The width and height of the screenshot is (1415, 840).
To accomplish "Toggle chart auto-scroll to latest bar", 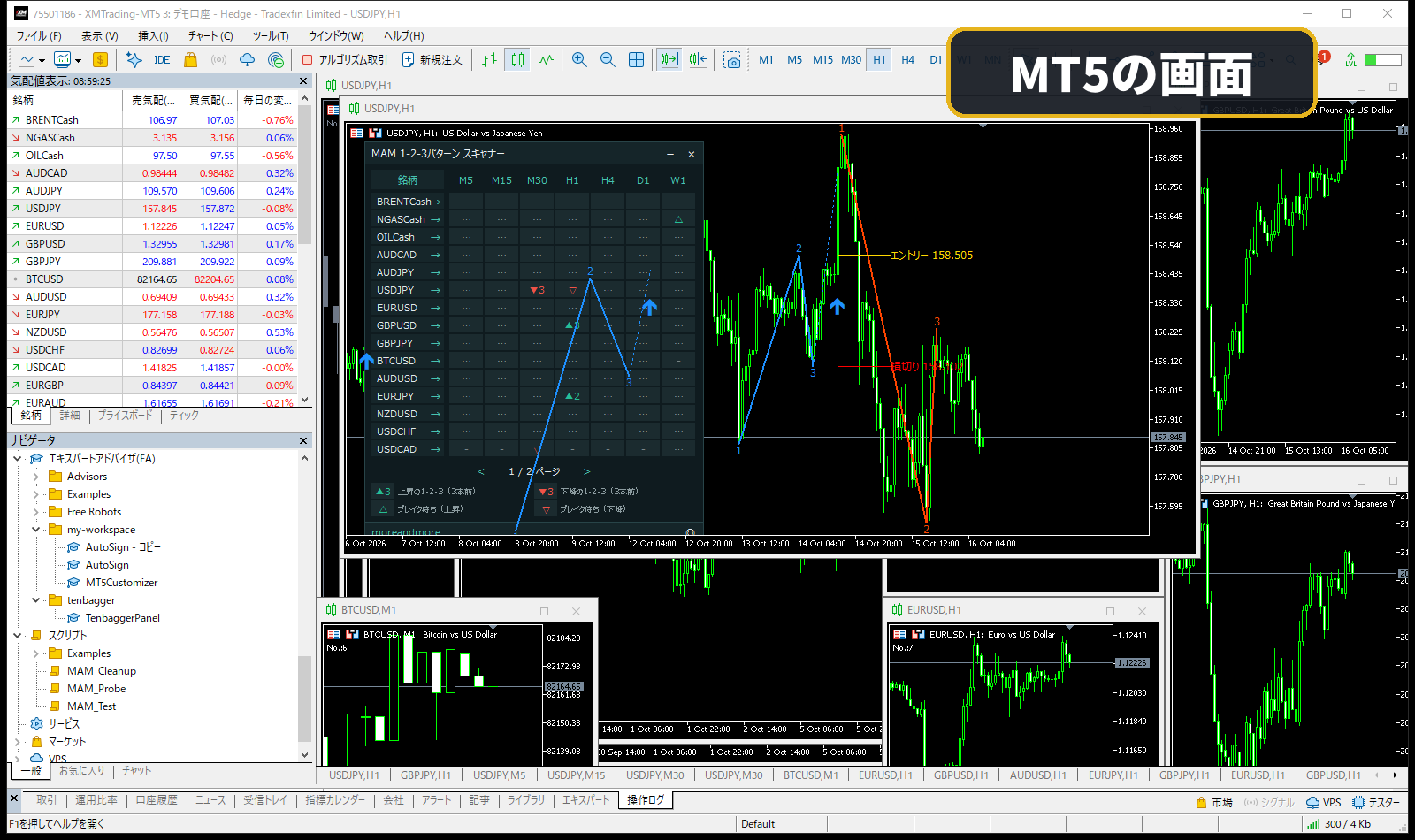I will pos(669,60).
